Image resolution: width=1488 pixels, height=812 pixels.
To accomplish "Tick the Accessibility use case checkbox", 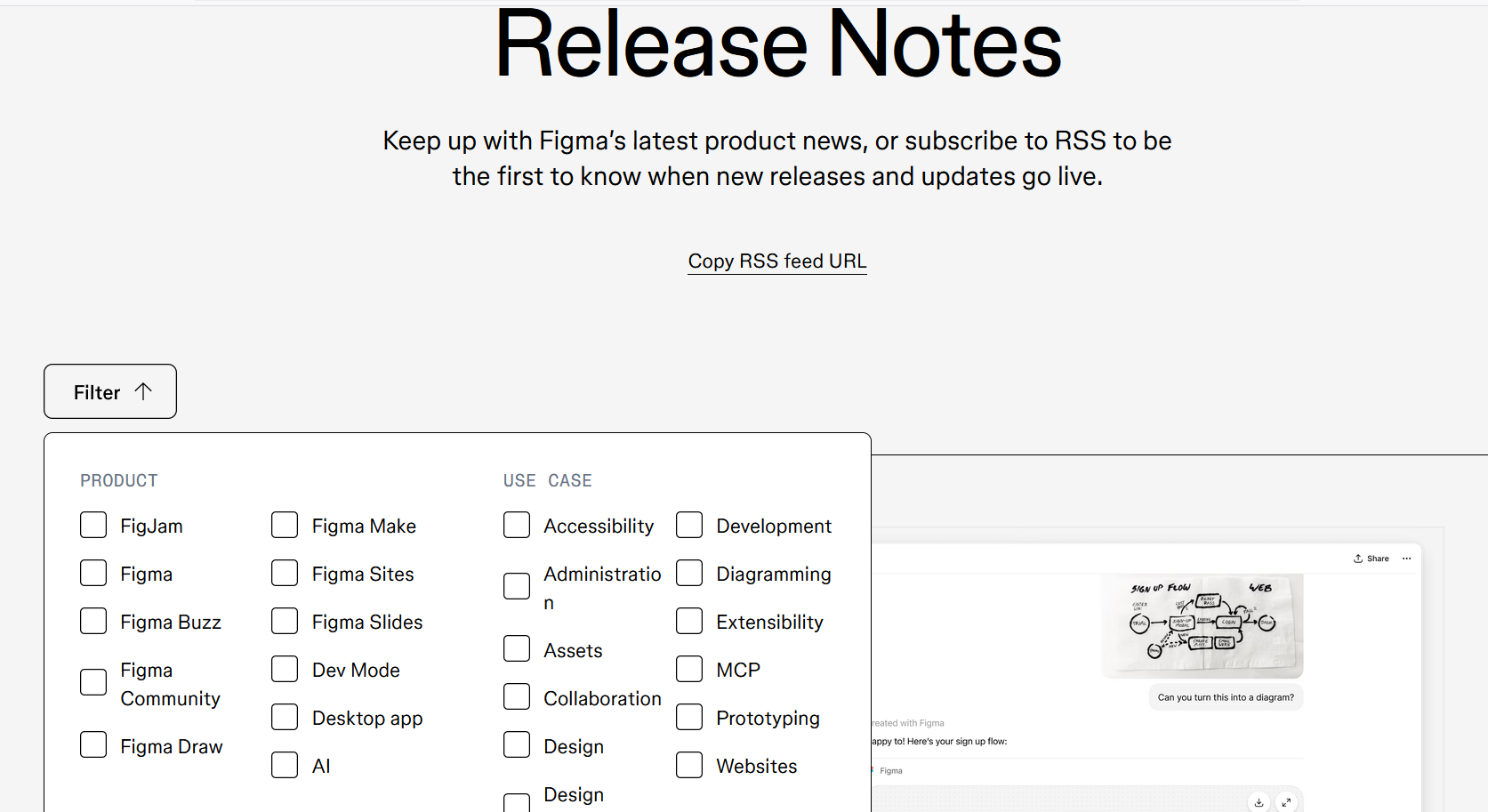I will click(x=517, y=525).
